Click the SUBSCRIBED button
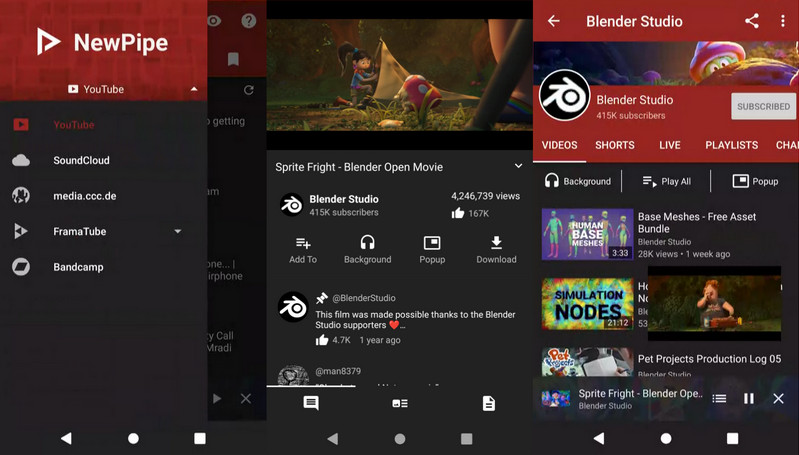Screen dimensions: 799x455 pos(763,106)
